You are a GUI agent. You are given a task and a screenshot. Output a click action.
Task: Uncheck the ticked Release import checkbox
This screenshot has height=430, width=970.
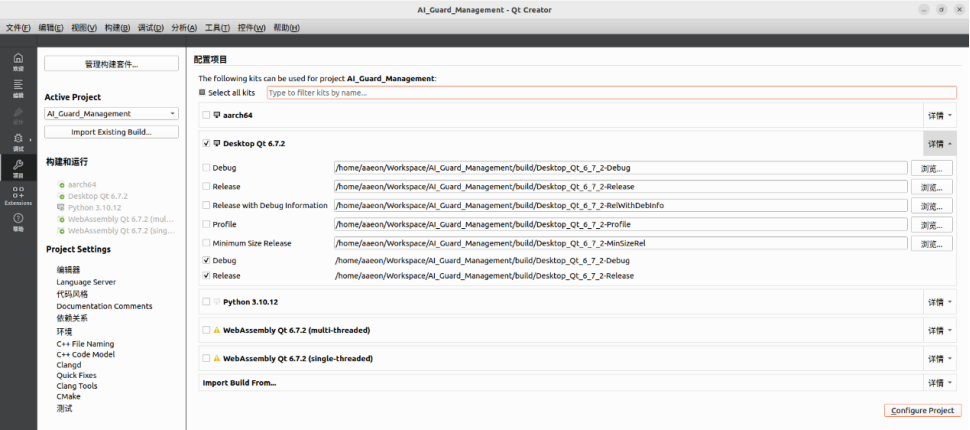tap(206, 276)
